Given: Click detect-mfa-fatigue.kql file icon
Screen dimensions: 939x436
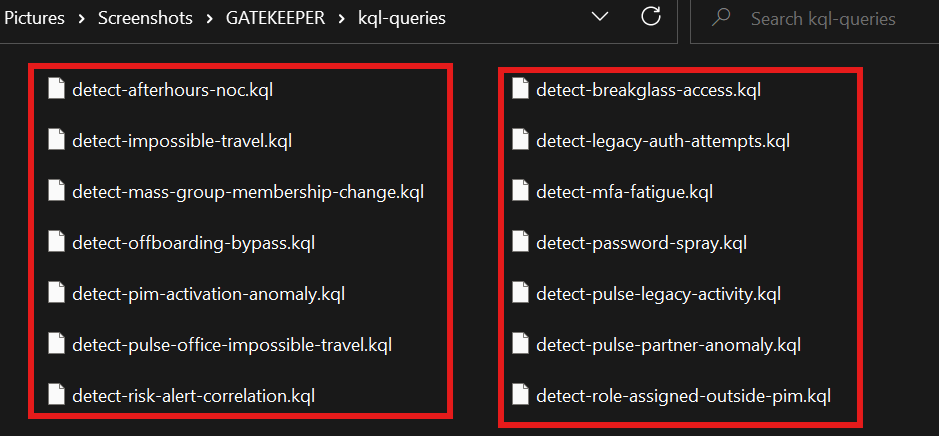Looking at the screenshot, I should [520, 190].
